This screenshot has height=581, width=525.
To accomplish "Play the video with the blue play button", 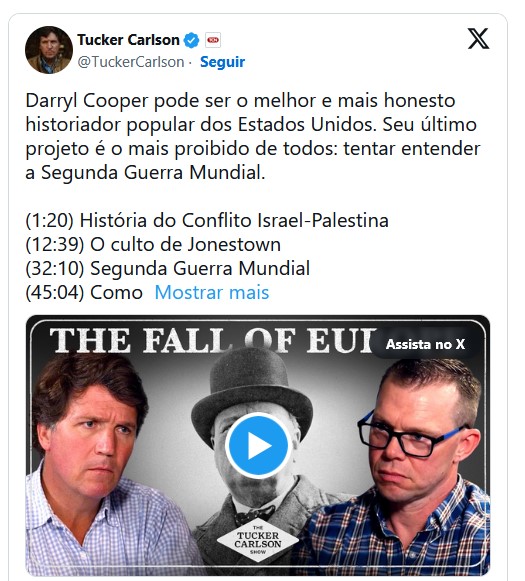I will (258, 445).
